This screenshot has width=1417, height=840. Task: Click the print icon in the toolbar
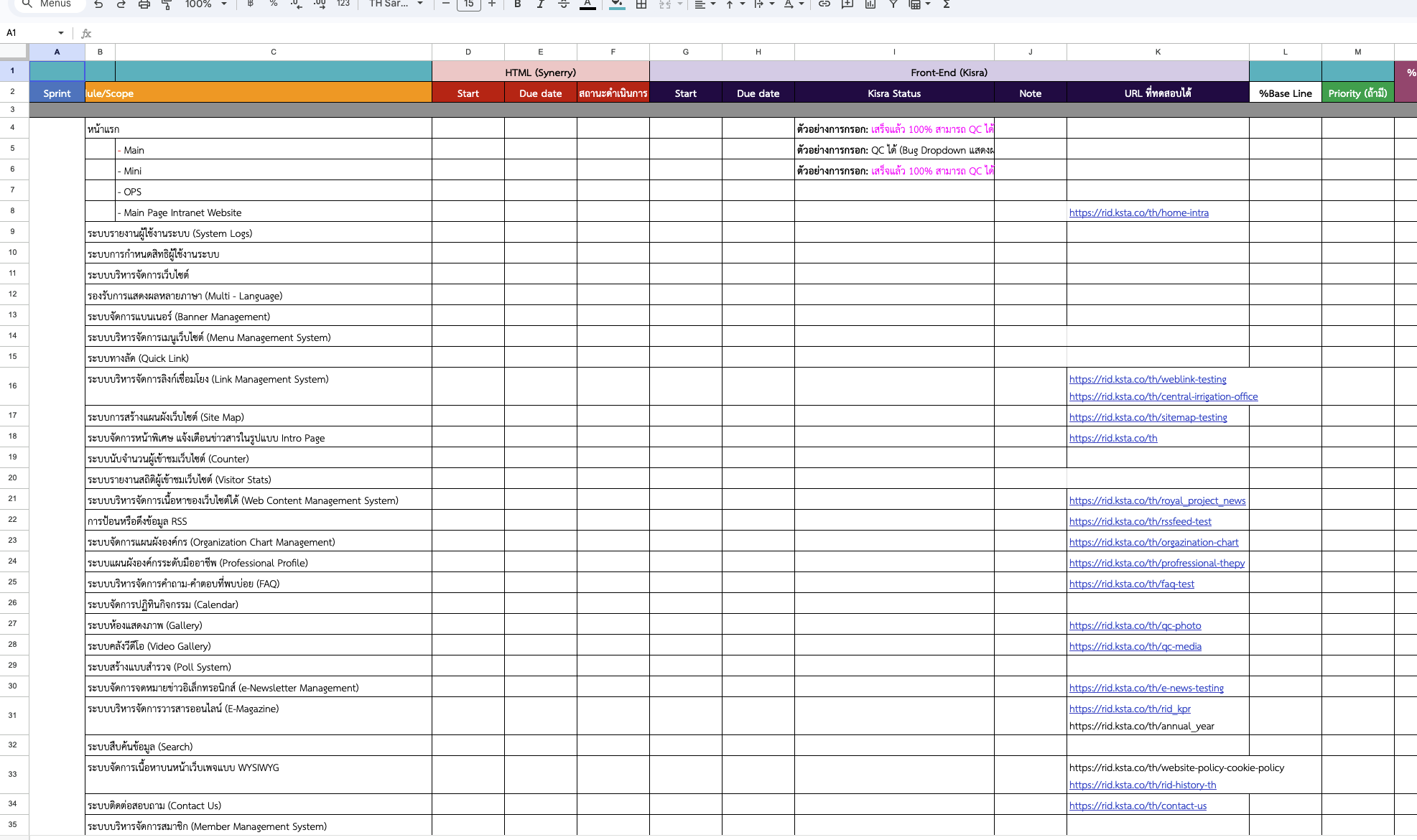[x=144, y=4]
